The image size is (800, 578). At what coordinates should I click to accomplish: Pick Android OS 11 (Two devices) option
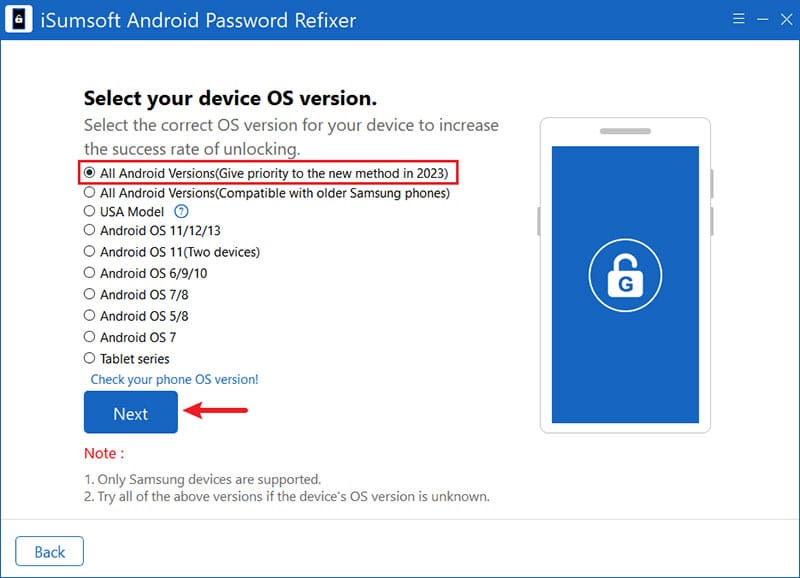pyautogui.click(x=90, y=252)
